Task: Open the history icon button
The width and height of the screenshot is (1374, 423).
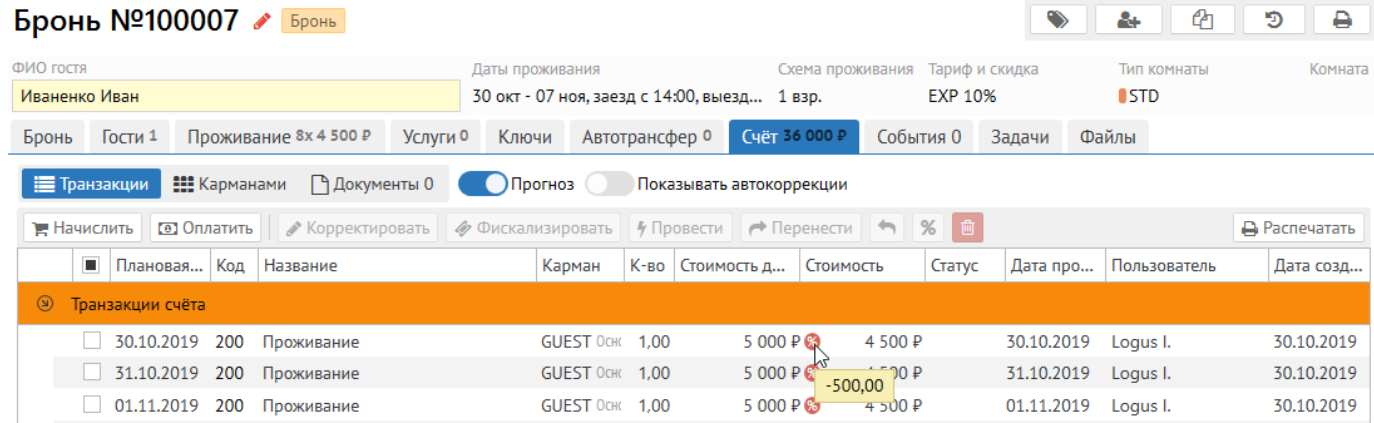Action: 1274,19
